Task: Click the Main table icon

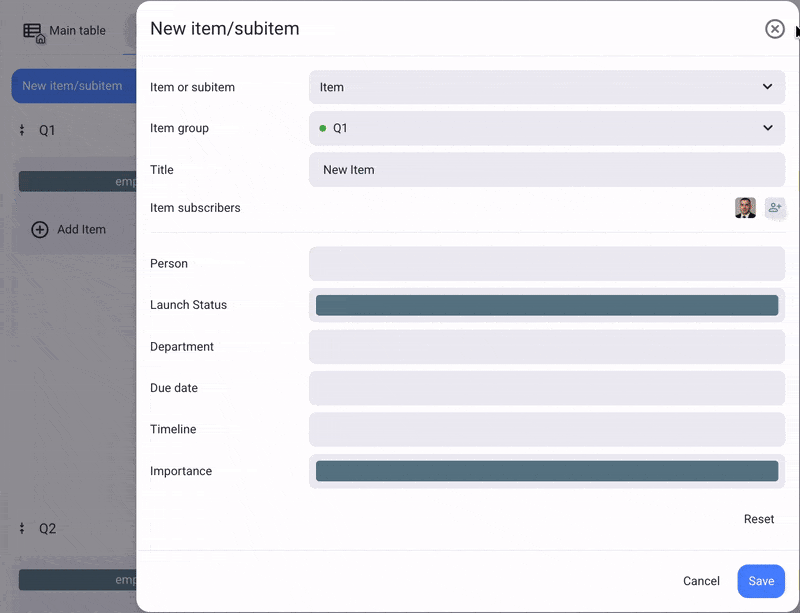Action: (x=33, y=32)
